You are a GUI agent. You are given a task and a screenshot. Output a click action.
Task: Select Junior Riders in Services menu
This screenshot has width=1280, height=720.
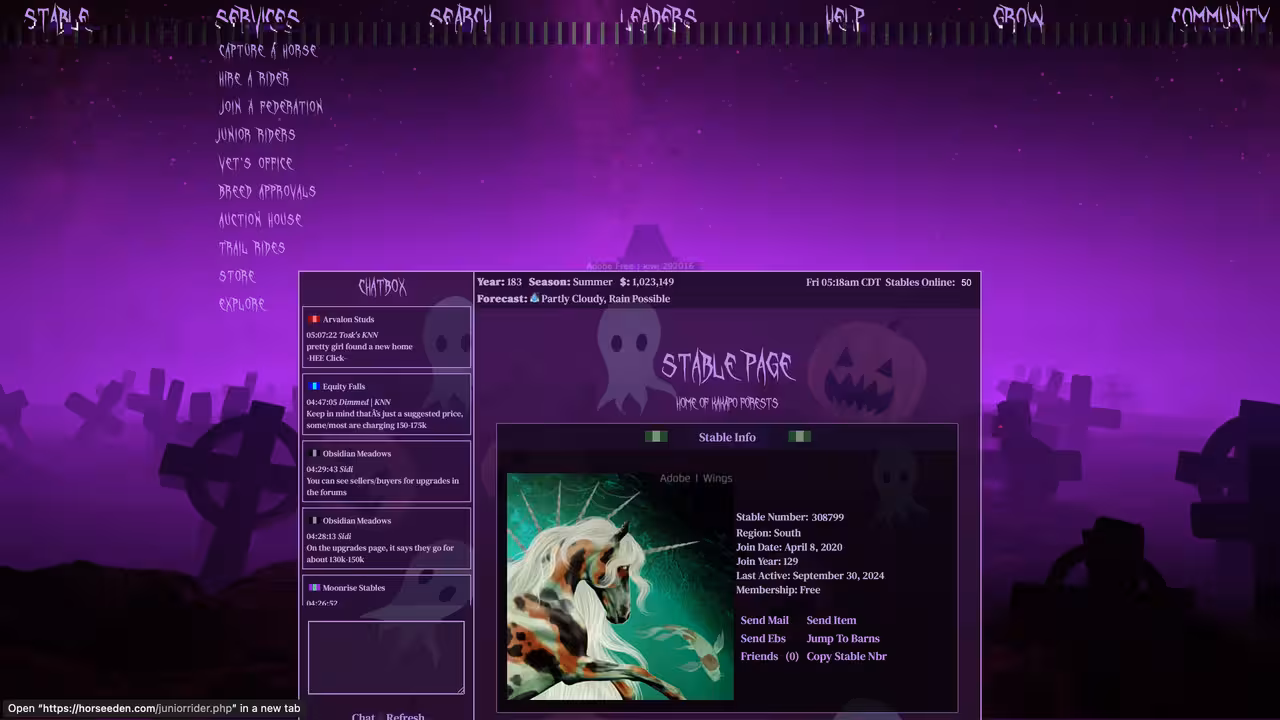click(x=256, y=134)
